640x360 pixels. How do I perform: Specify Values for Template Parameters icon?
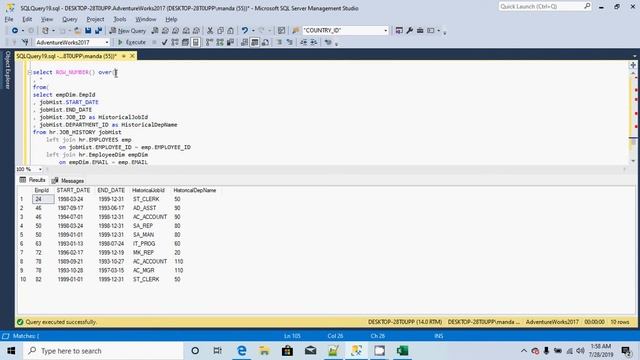(x=328, y=42)
